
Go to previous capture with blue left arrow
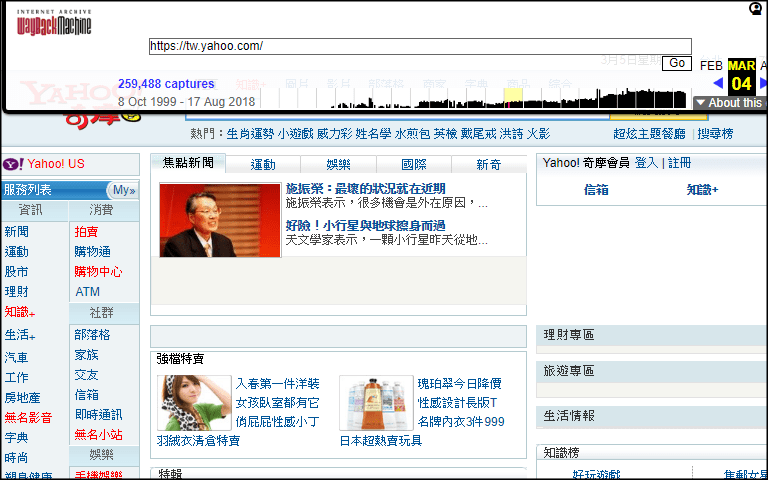click(x=719, y=83)
